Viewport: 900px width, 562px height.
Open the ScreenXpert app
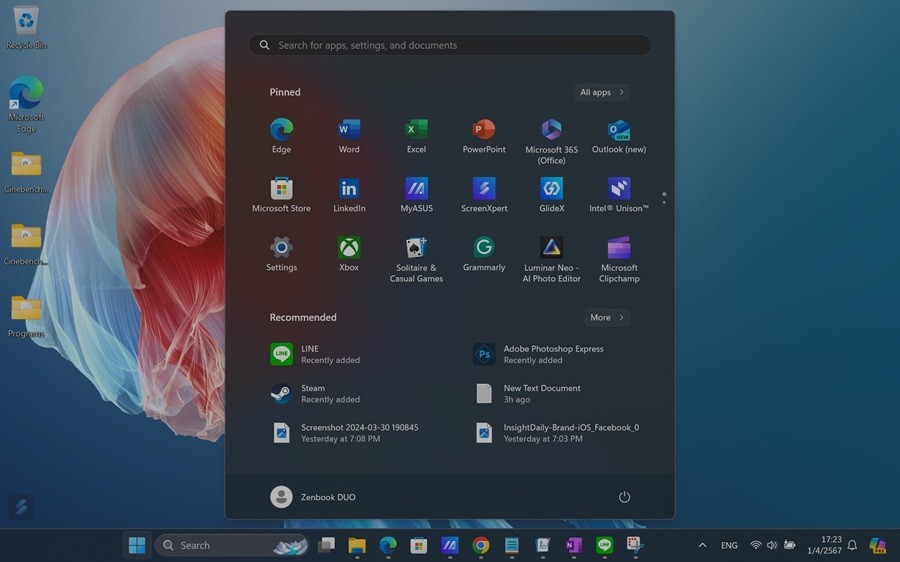click(x=484, y=194)
